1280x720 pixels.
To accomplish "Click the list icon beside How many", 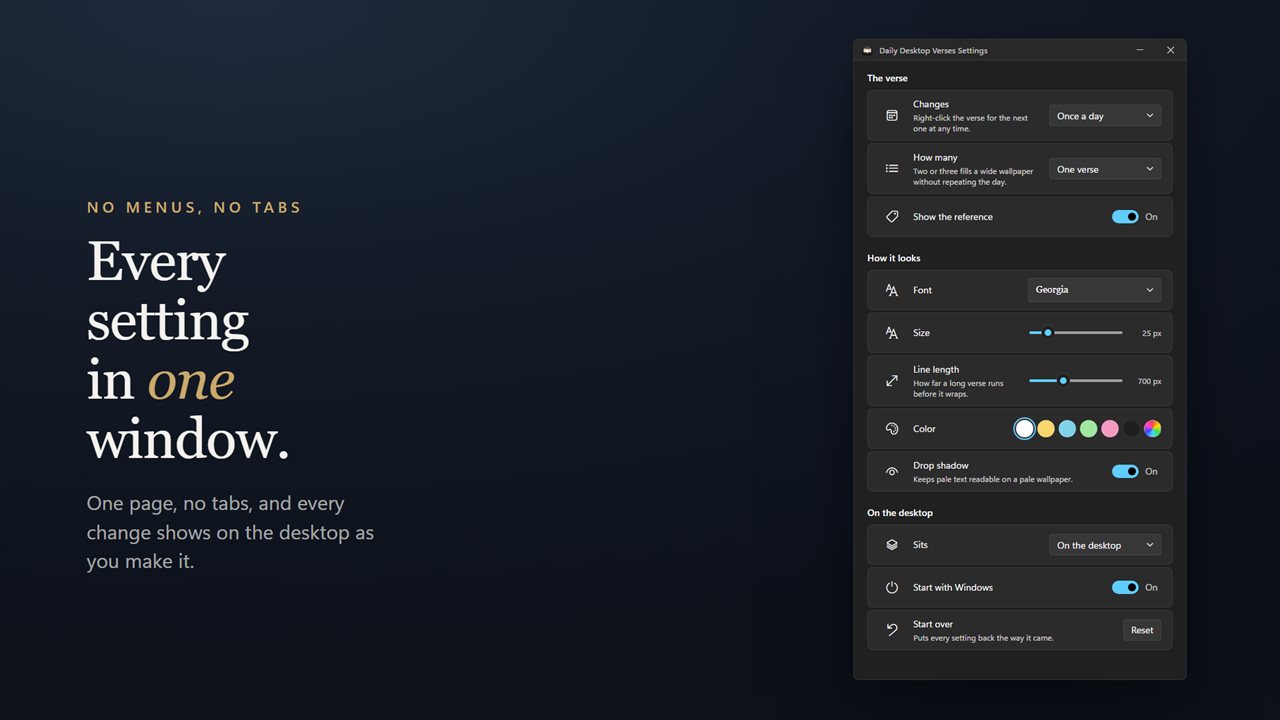I will tap(892, 169).
